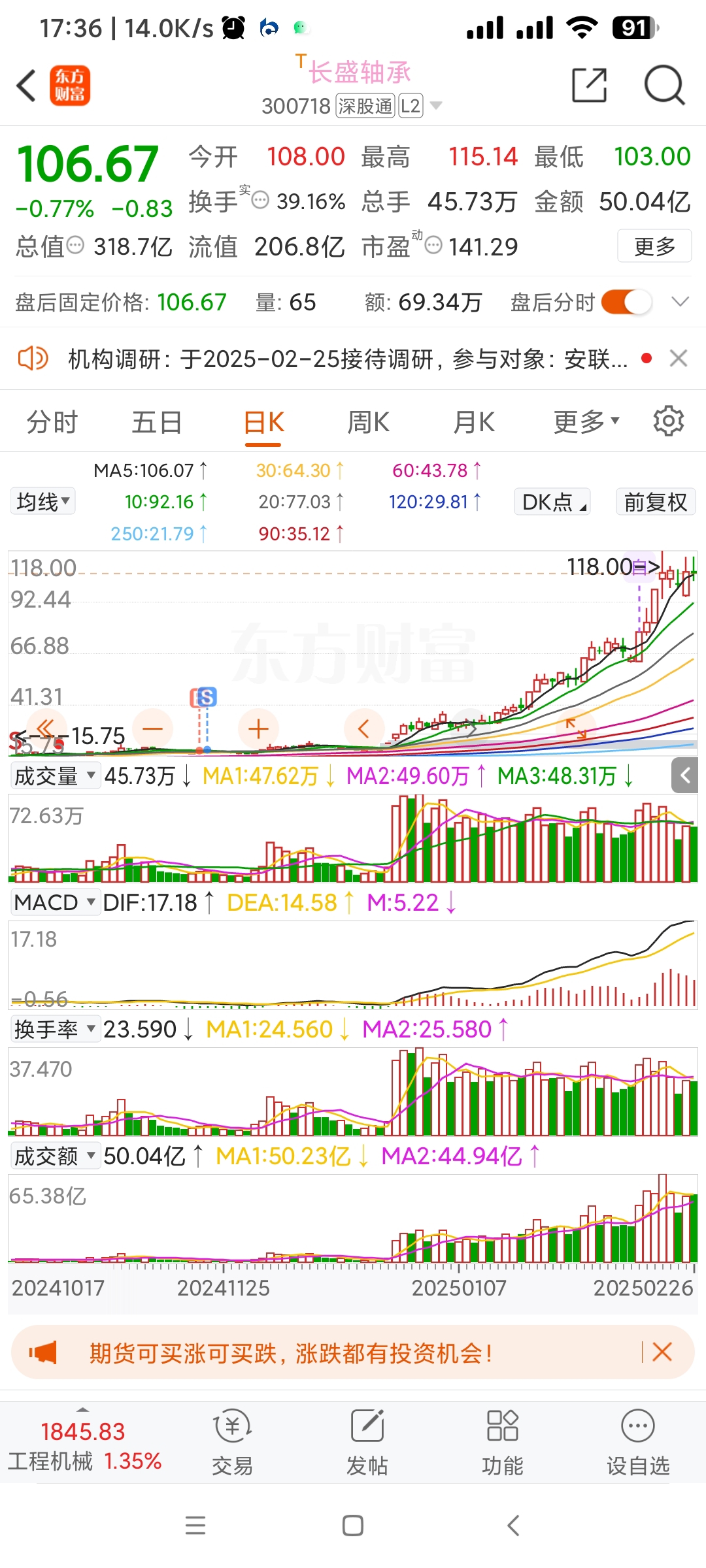
Task: Open the 东方财富 app logo
Action: pyautogui.click(x=70, y=86)
